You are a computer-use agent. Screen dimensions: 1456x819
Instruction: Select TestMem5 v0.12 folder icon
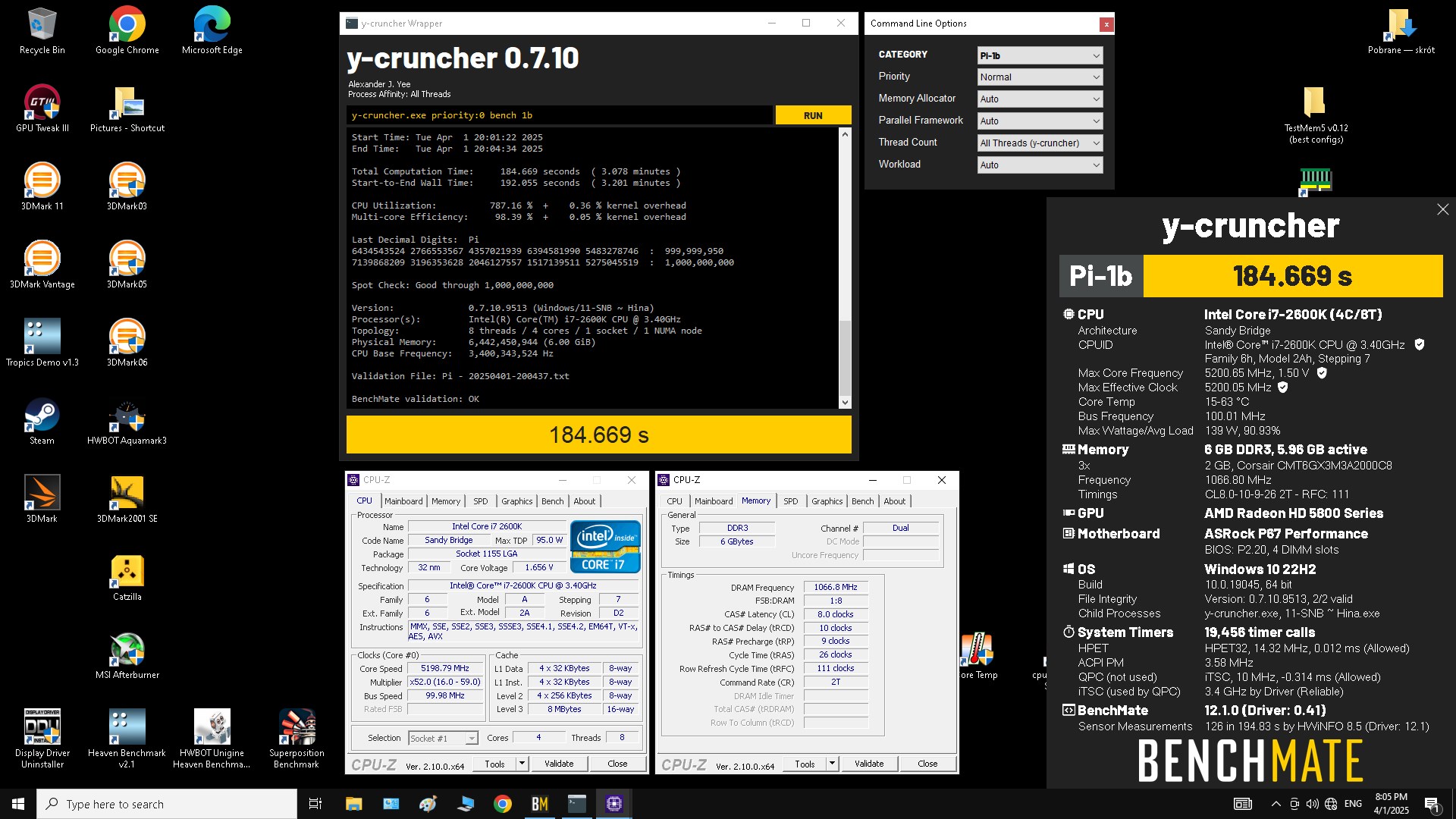1316,115
